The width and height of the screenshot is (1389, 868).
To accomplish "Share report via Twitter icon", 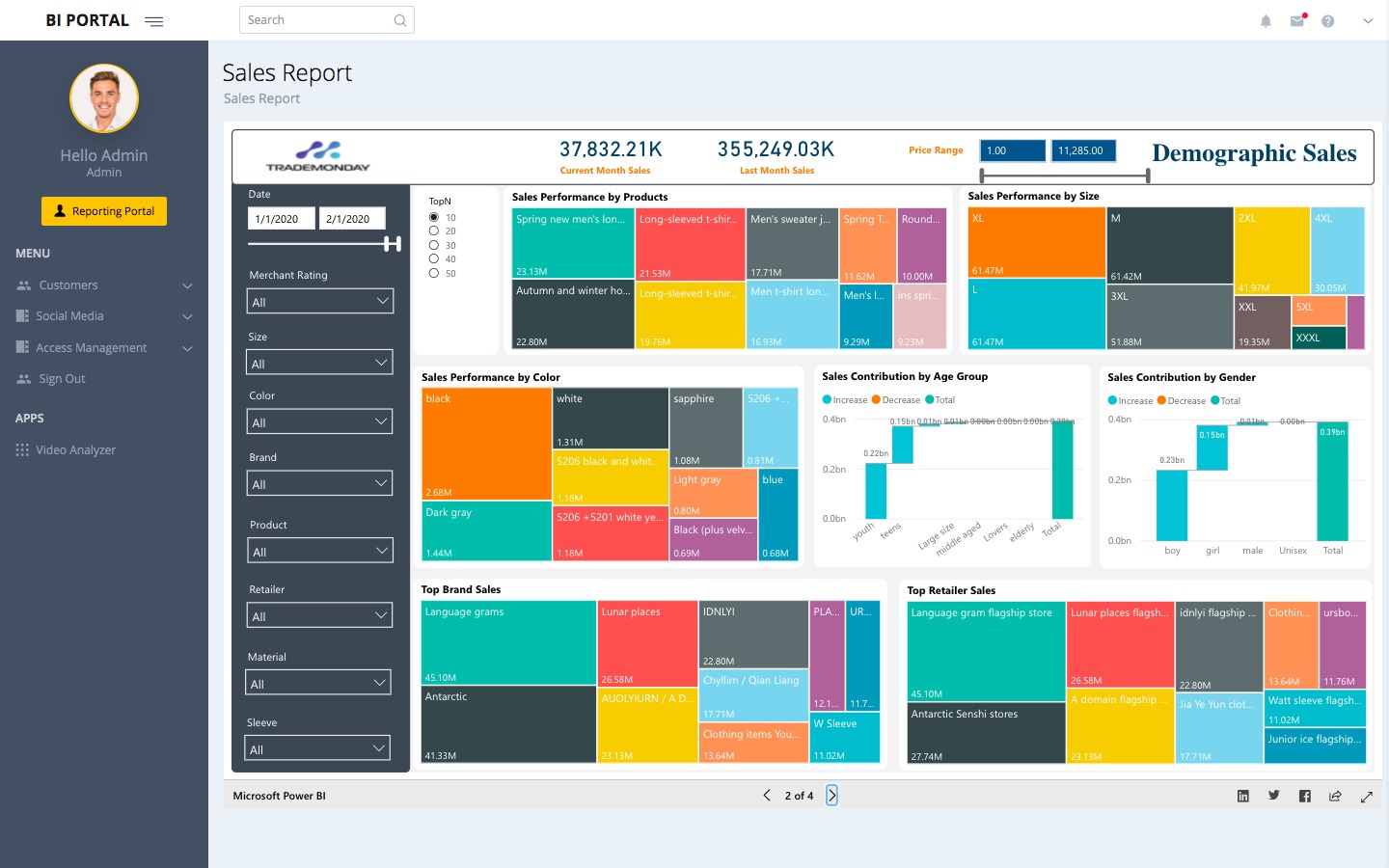I will pyautogui.click(x=1274, y=796).
